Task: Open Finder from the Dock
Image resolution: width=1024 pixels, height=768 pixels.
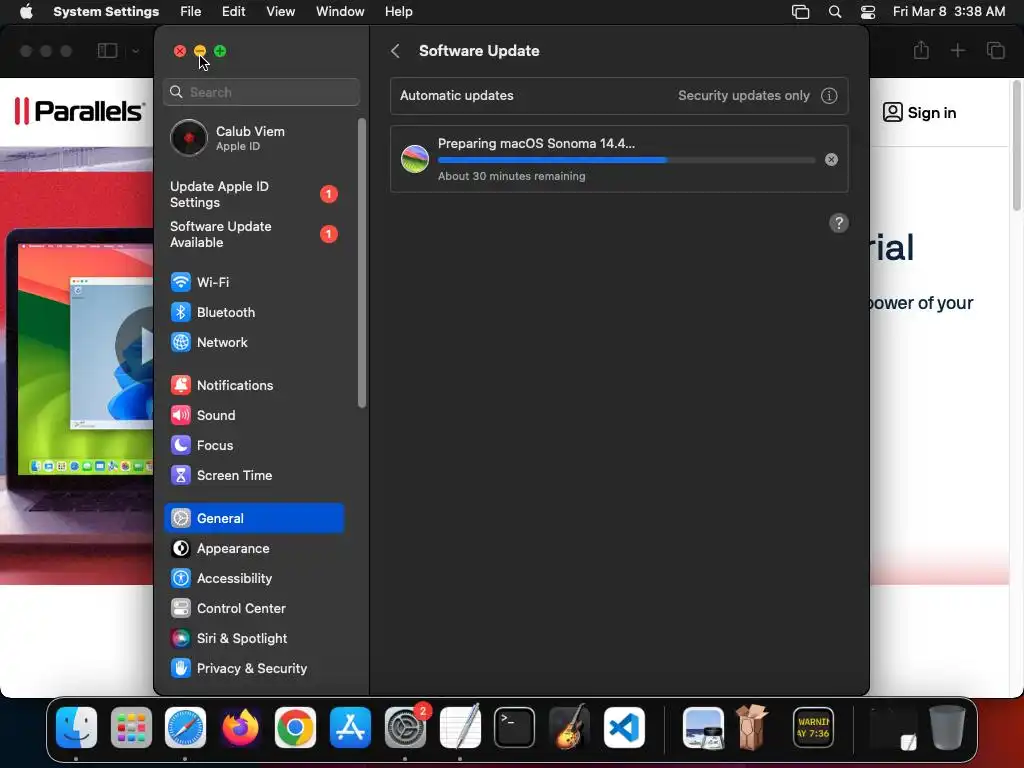Action: tap(76, 728)
